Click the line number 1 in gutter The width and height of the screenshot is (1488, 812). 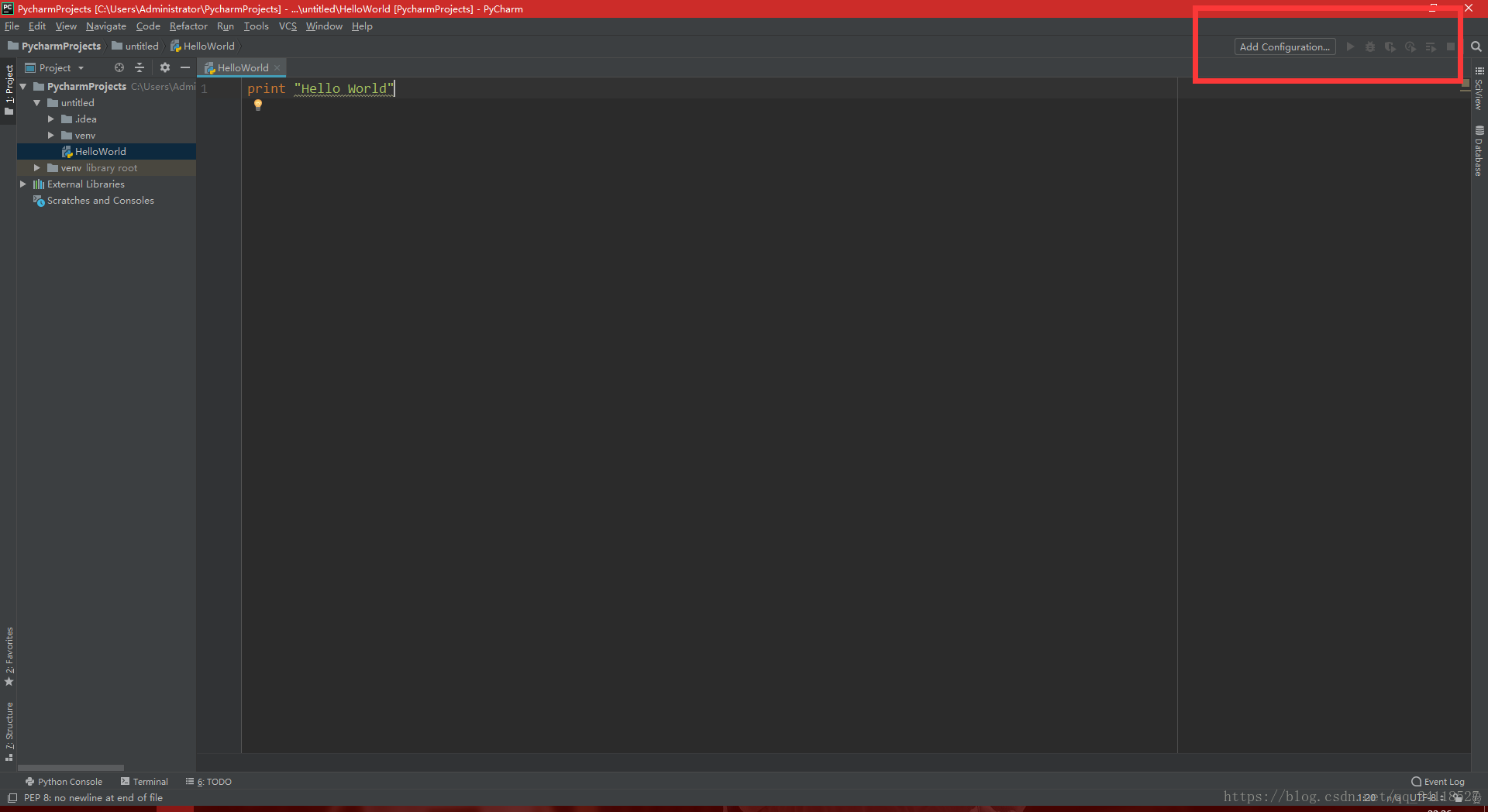(x=204, y=88)
